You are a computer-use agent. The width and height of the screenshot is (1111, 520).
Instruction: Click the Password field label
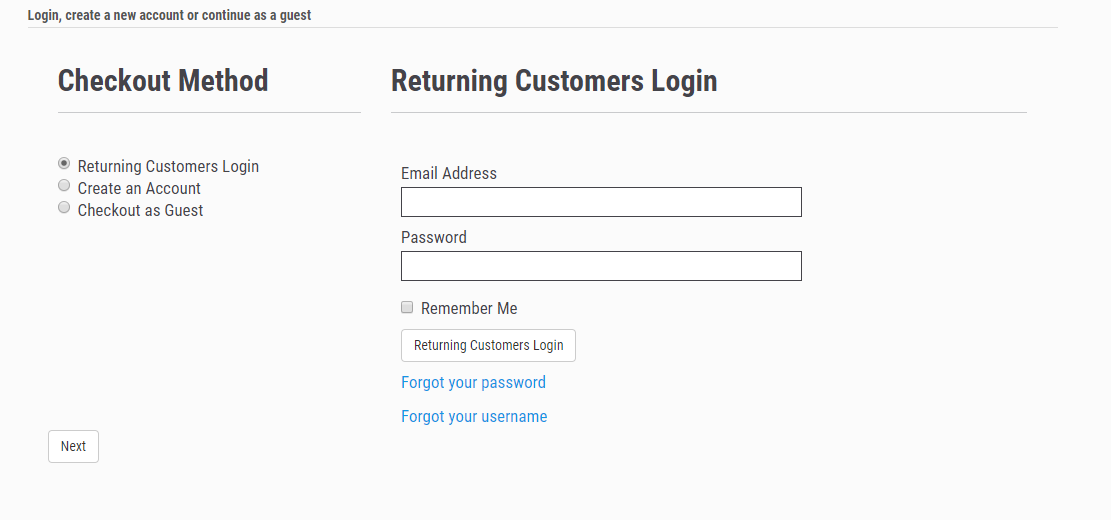(x=434, y=237)
